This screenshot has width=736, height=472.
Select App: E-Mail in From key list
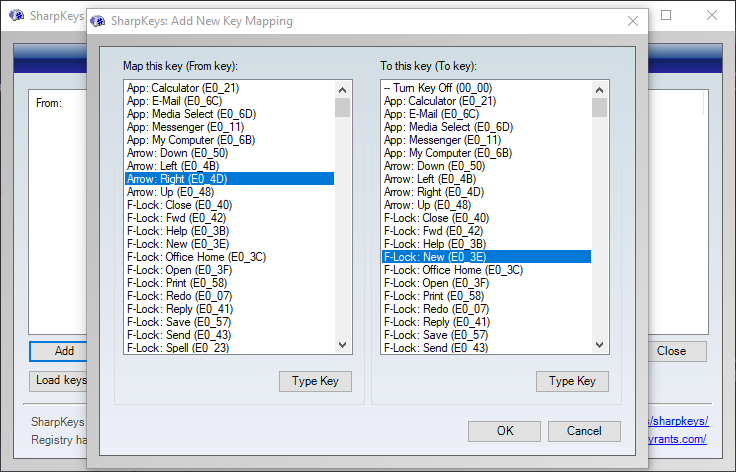pyautogui.click(x=230, y=101)
